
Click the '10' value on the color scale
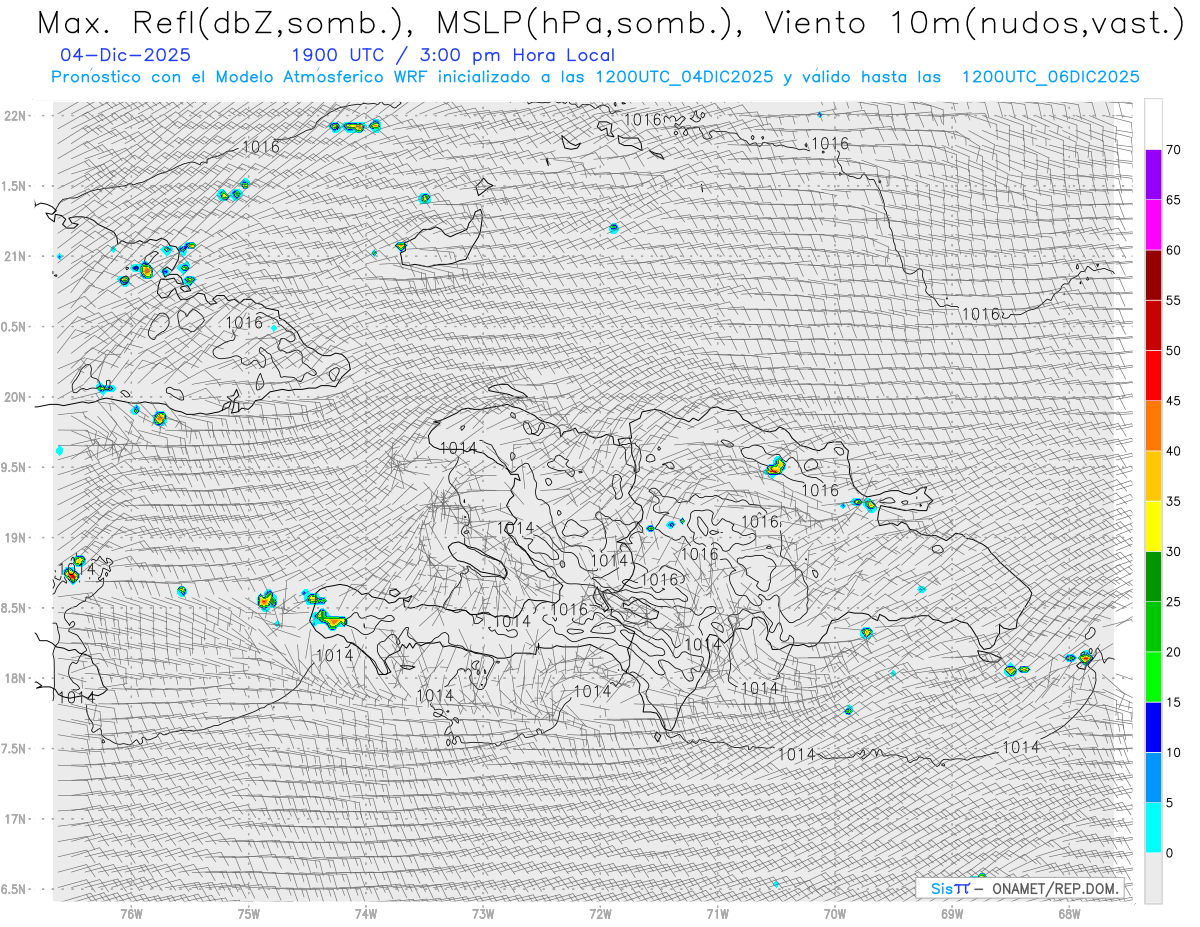(x=1173, y=753)
